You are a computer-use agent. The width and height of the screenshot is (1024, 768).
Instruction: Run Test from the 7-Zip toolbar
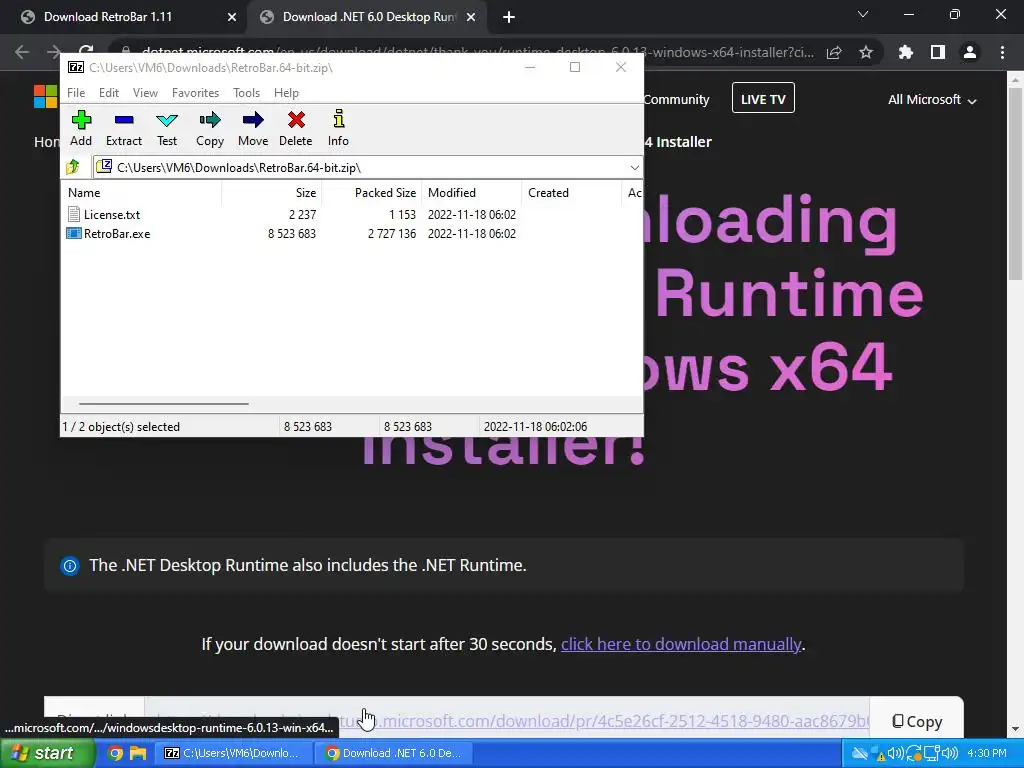point(167,129)
